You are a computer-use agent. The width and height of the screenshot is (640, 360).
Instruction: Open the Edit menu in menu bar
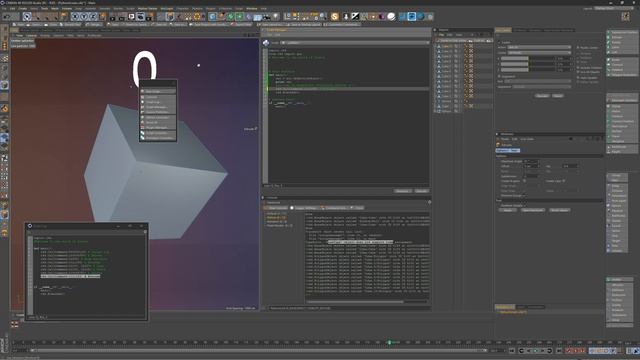[x=12, y=8]
